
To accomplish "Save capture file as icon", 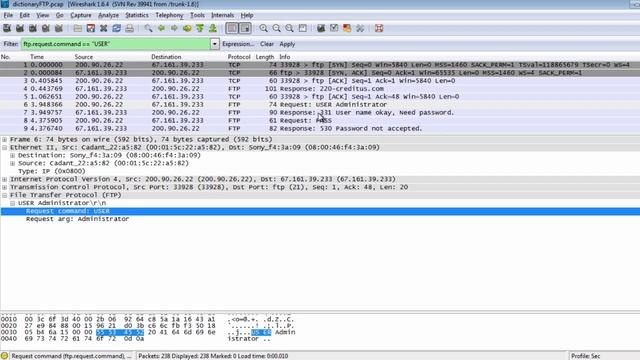I will (91, 28).
